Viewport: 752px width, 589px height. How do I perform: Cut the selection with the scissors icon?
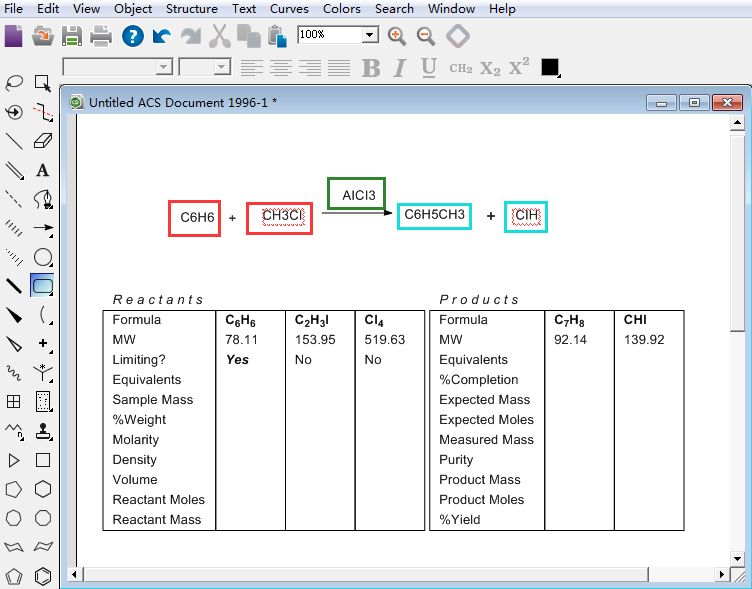point(220,36)
